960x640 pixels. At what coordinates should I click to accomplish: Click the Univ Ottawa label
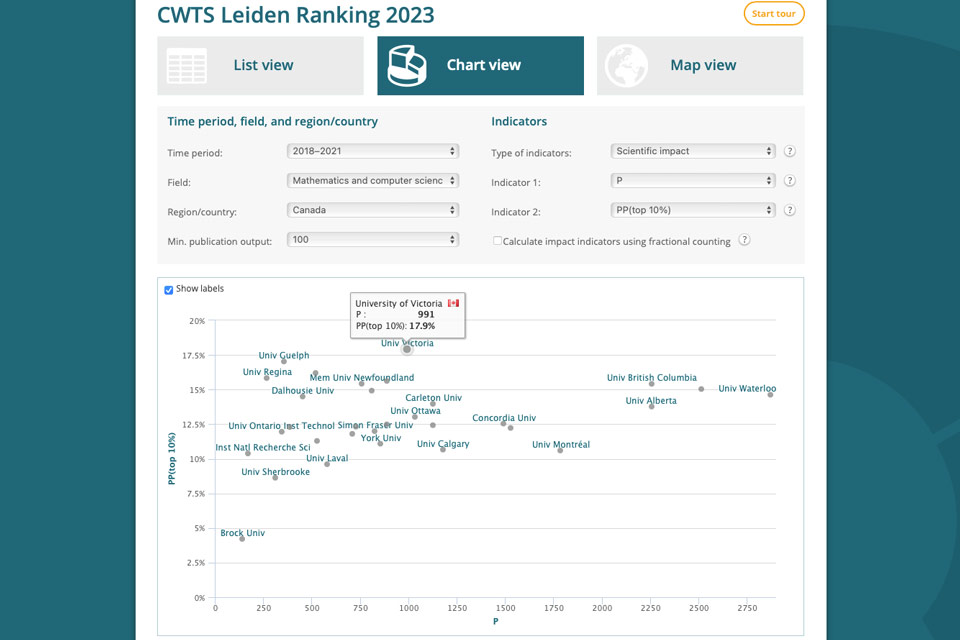(415, 411)
